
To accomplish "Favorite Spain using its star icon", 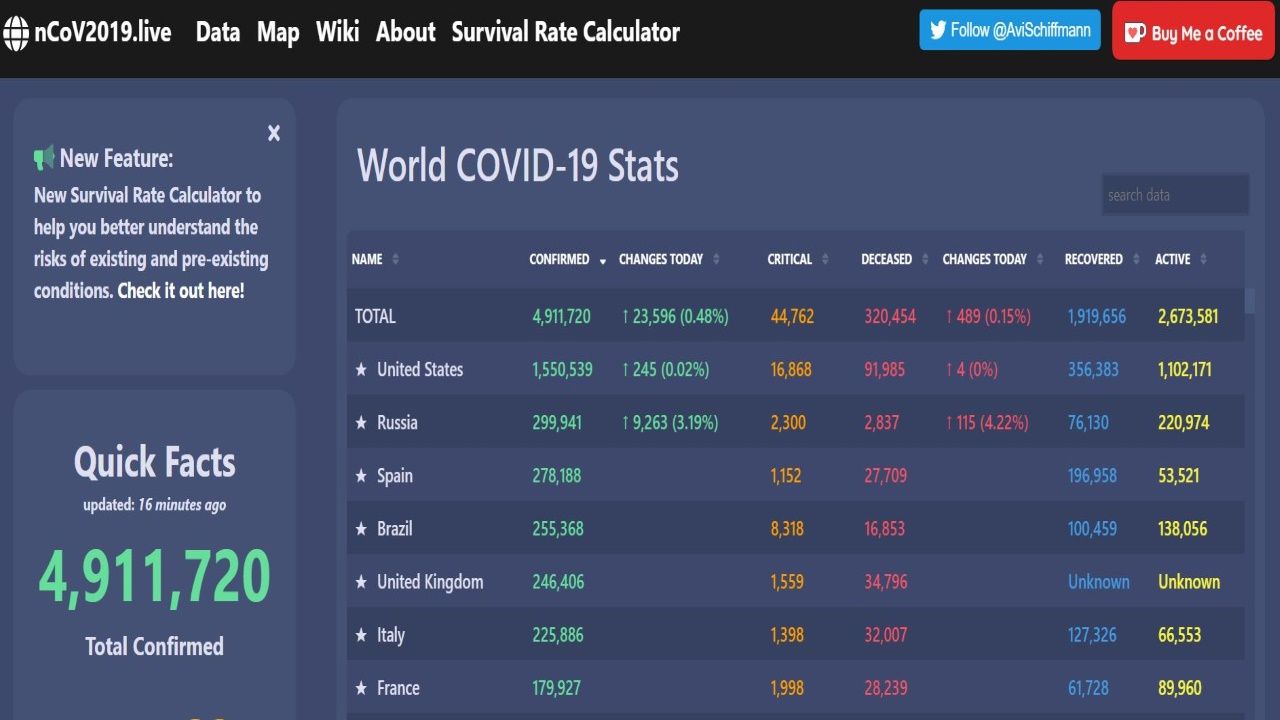I will coord(362,476).
